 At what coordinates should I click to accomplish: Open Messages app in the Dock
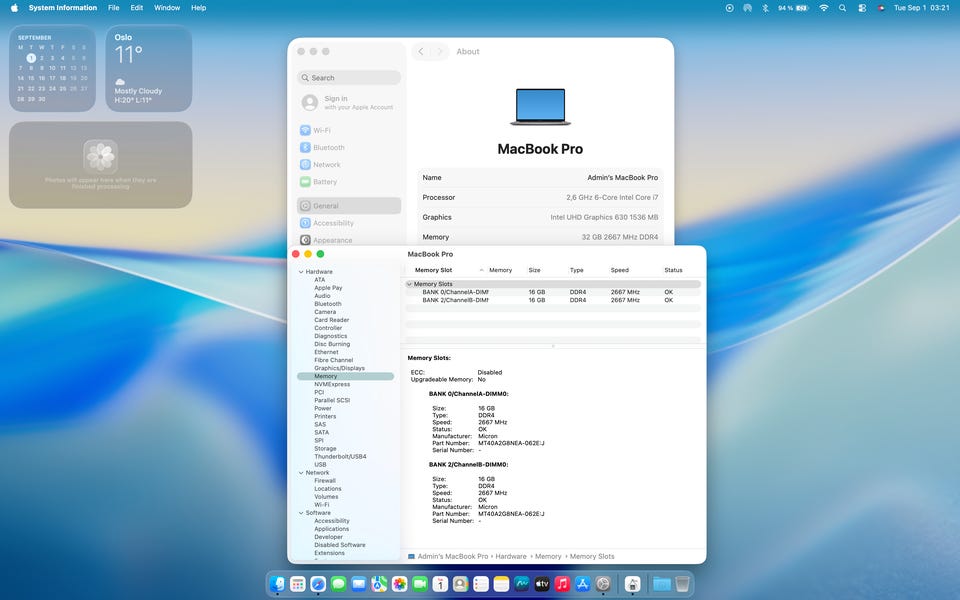tap(339, 584)
